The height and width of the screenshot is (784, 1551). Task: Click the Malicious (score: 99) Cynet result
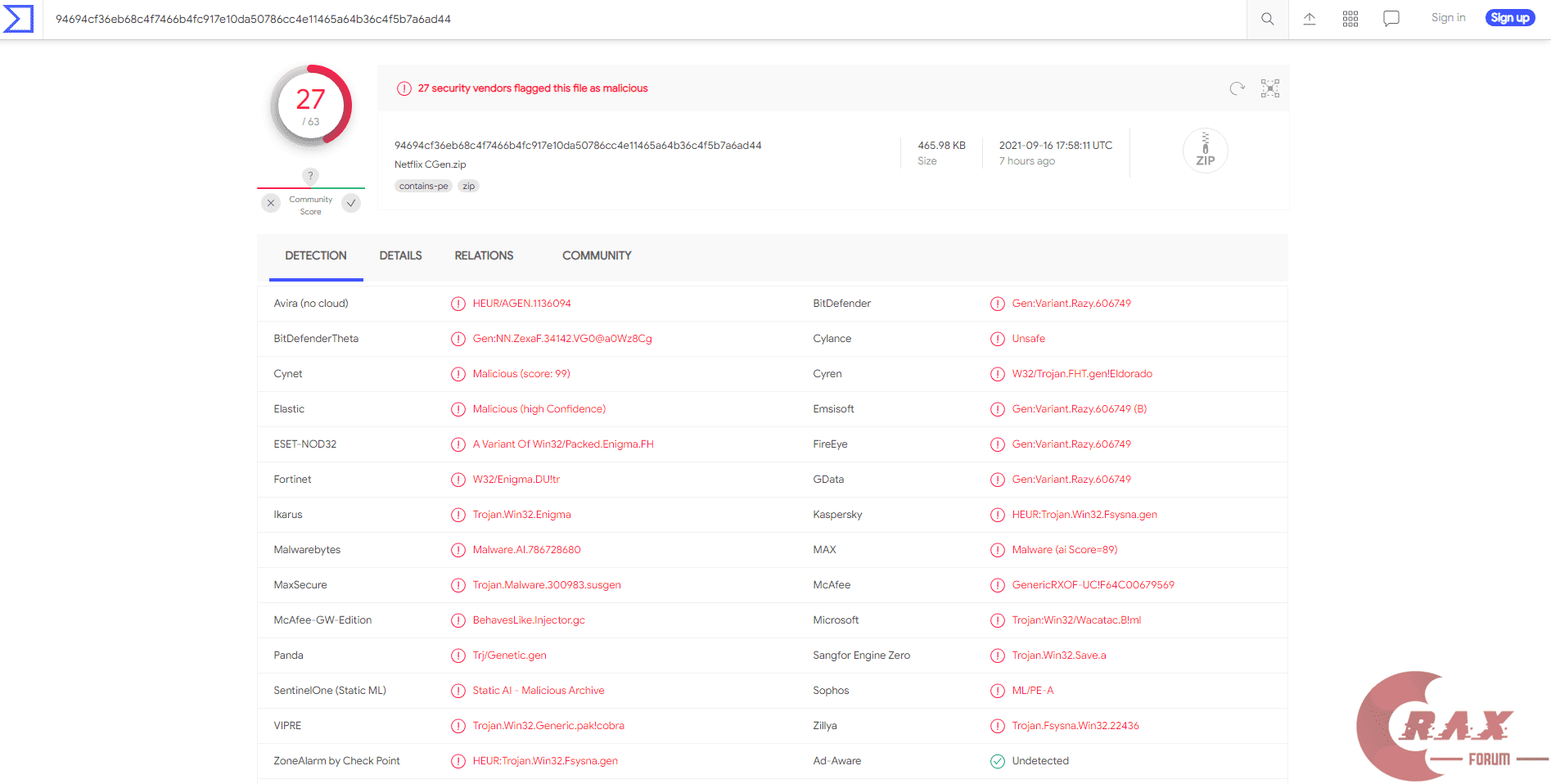pos(521,374)
